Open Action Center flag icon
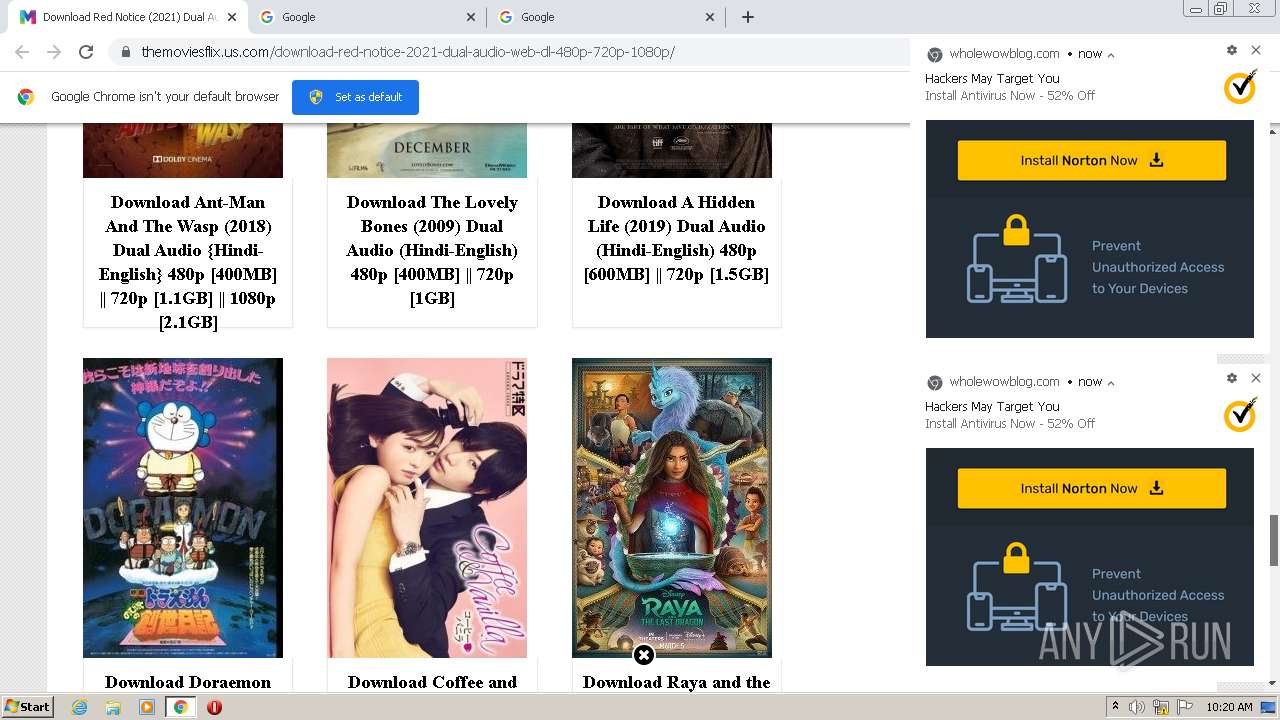This screenshot has height=720, width=1280. tap(1184, 707)
